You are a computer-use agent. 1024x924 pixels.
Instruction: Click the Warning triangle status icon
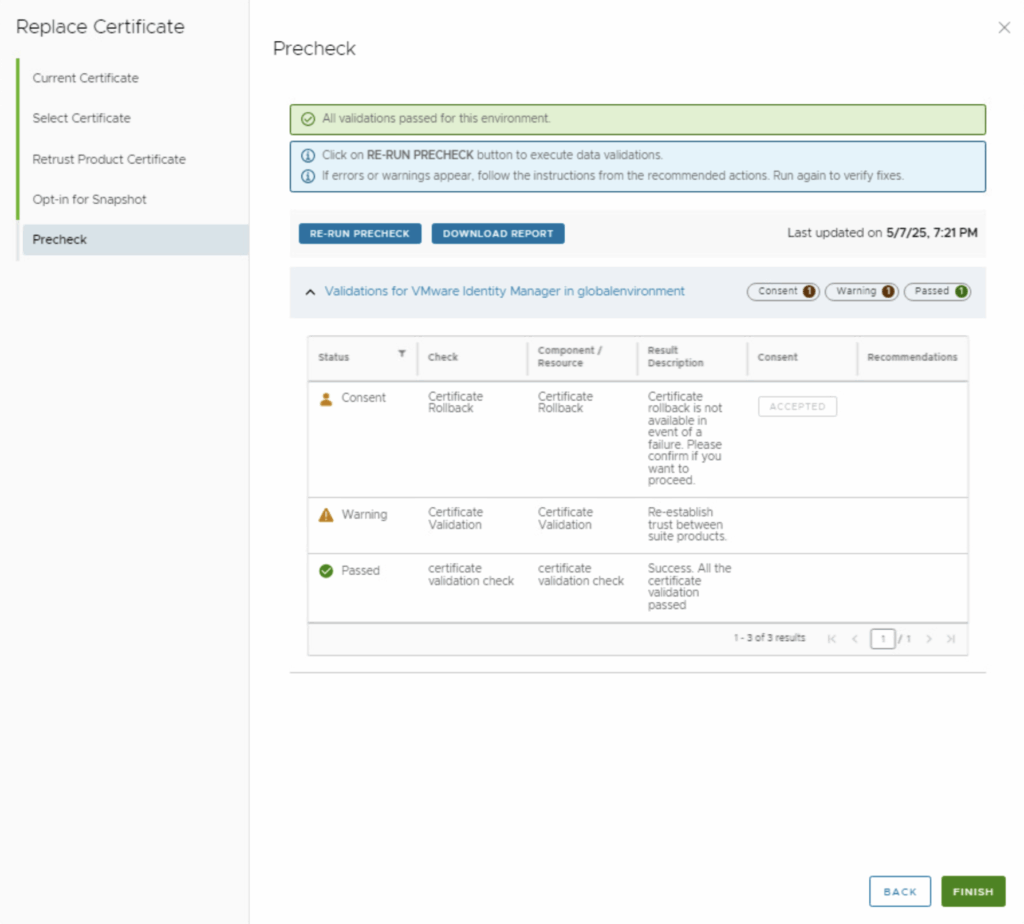[x=326, y=515]
